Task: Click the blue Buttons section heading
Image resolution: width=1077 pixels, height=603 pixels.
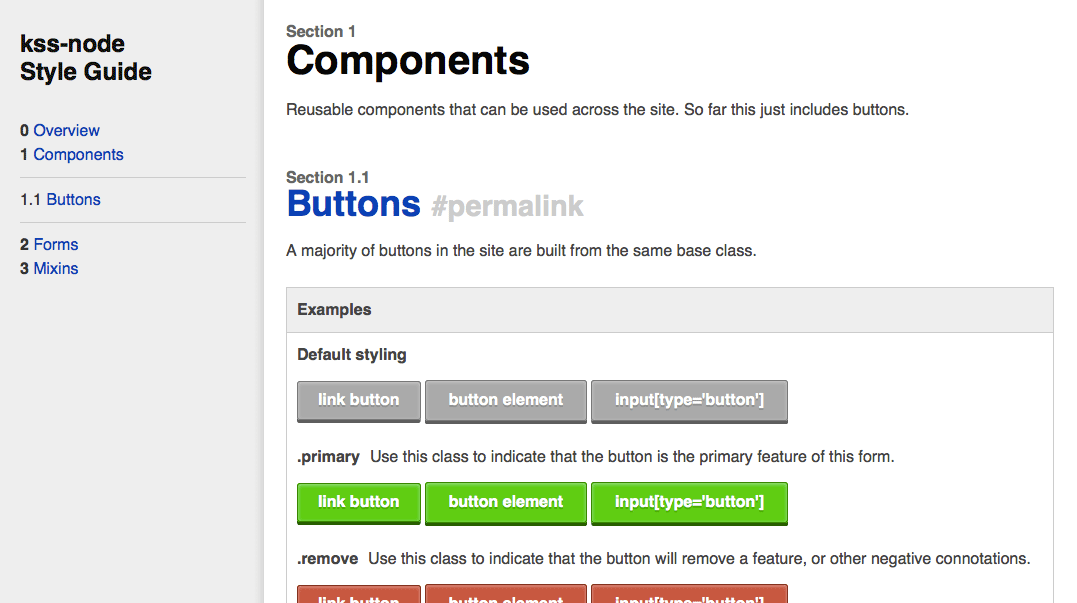Action: click(353, 204)
